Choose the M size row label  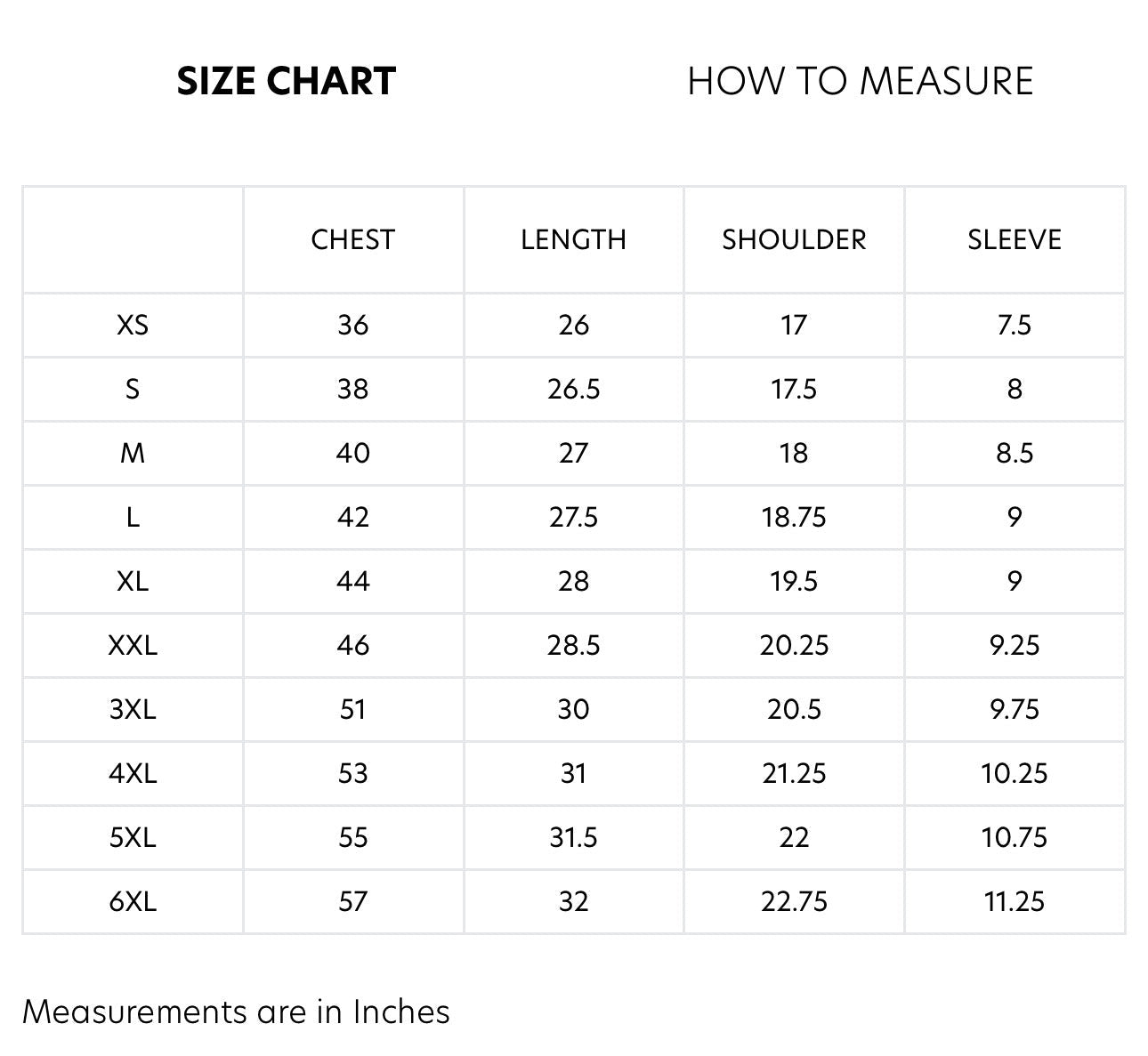(x=133, y=453)
